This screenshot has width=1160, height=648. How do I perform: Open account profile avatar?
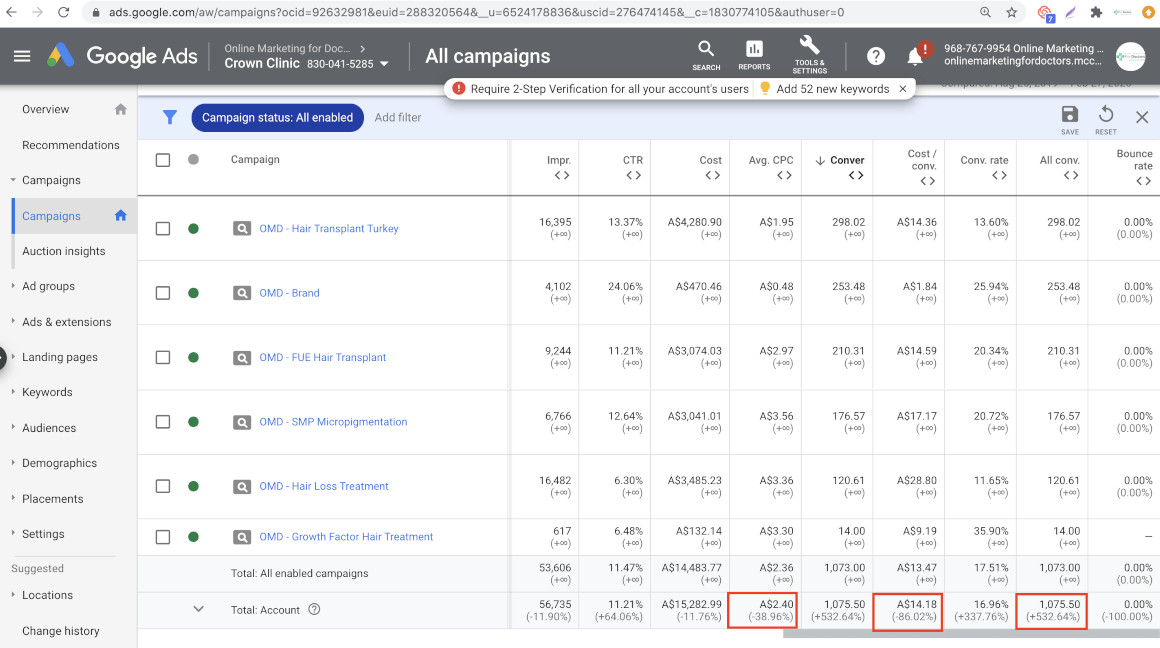pyautogui.click(x=1130, y=56)
